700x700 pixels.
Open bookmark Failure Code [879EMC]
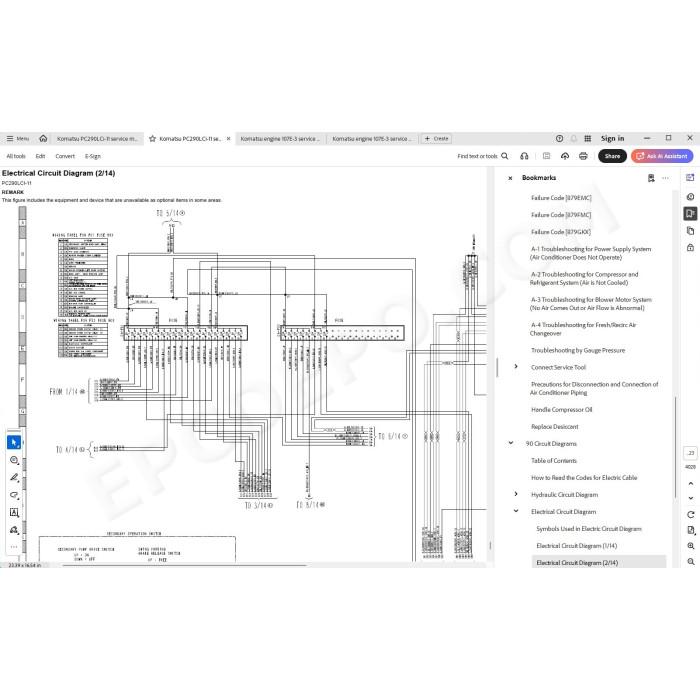point(561,198)
